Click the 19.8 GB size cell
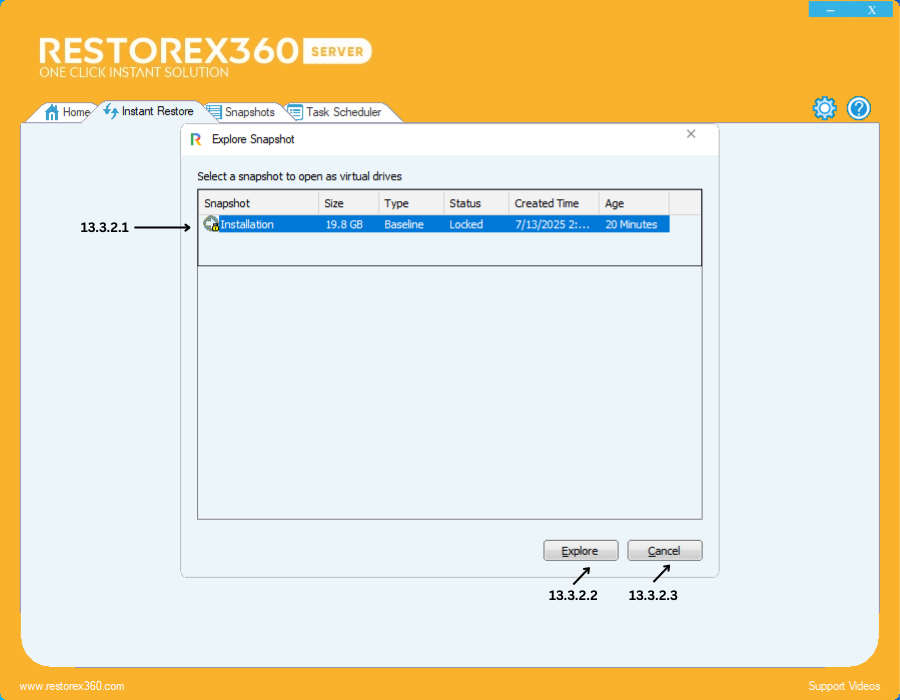 tap(344, 224)
